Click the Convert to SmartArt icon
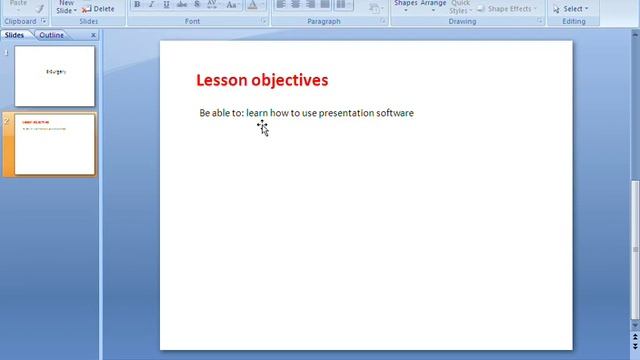 point(376,8)
